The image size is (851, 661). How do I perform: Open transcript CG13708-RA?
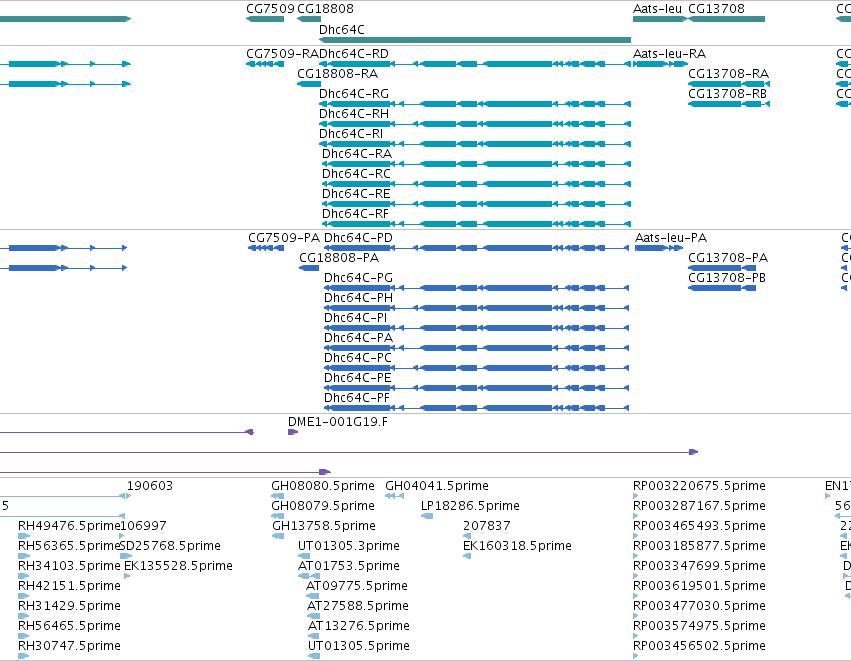728,74
